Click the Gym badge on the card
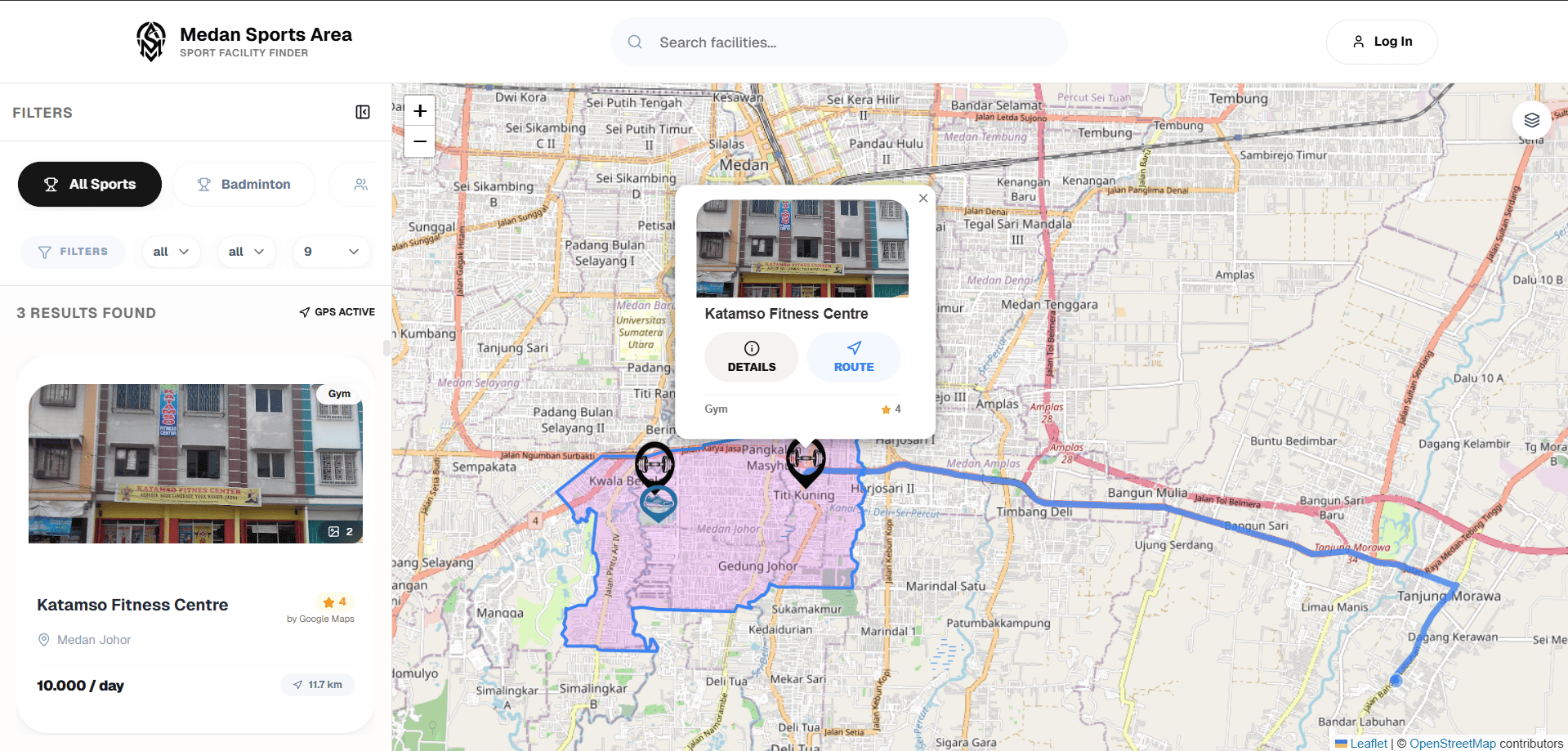This screenshot has width=1568, height=751. [339, 394]
